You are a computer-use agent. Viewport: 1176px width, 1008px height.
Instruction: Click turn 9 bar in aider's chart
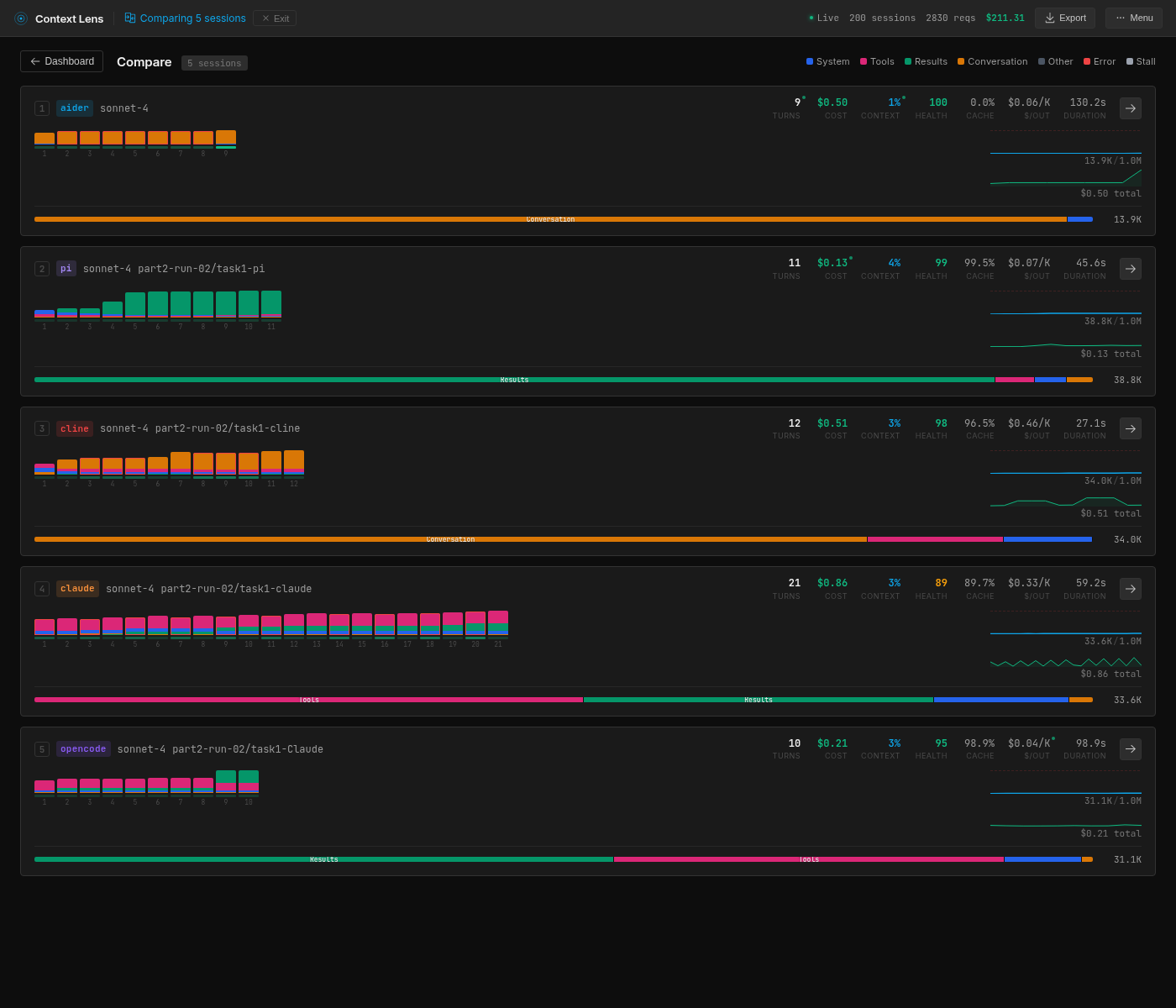point(226,138)
